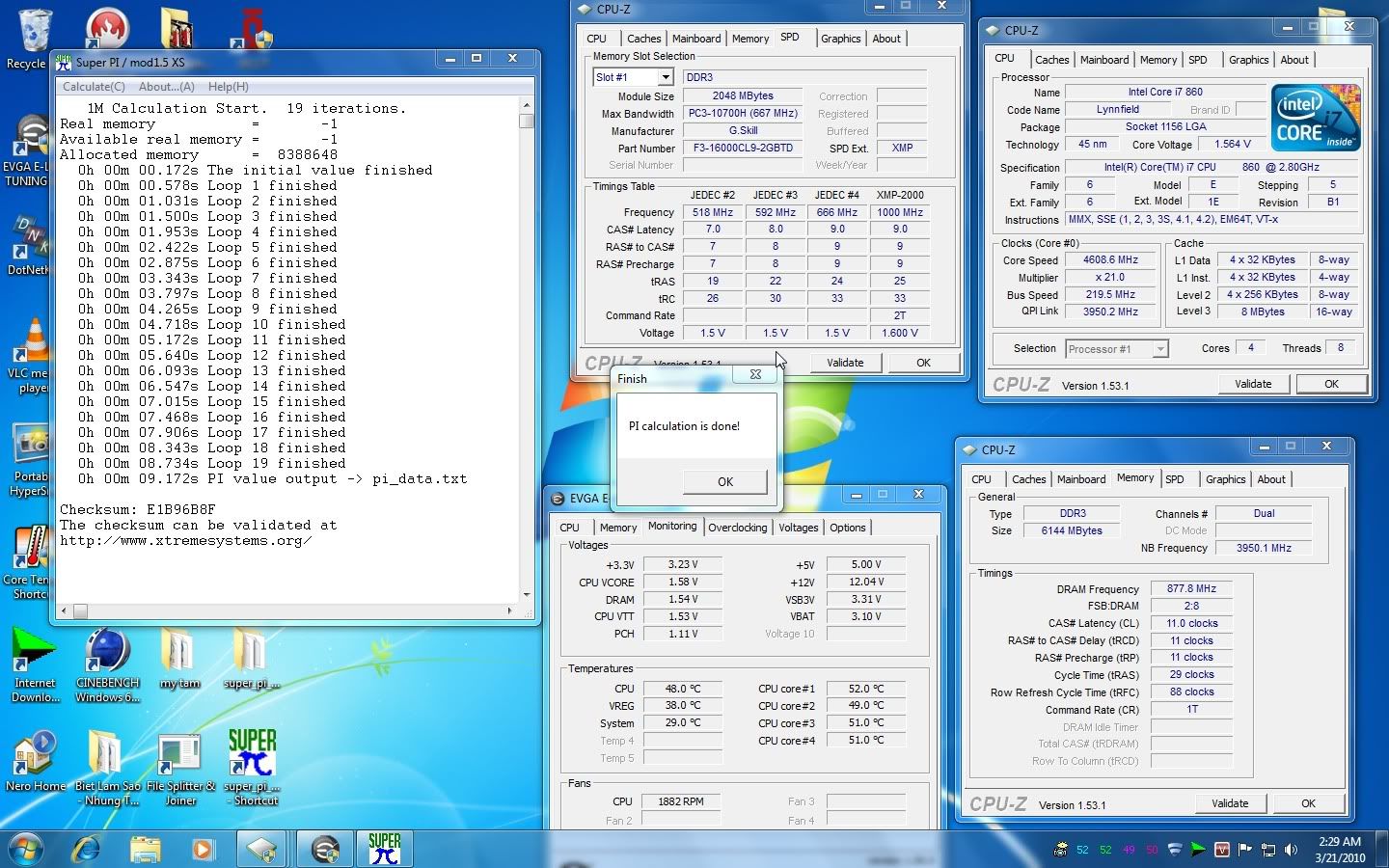The width and height of the screenshot is (1389, 868).
Task: Launch File Splitter & Joiner shortcut
Action: pos(180,769)
